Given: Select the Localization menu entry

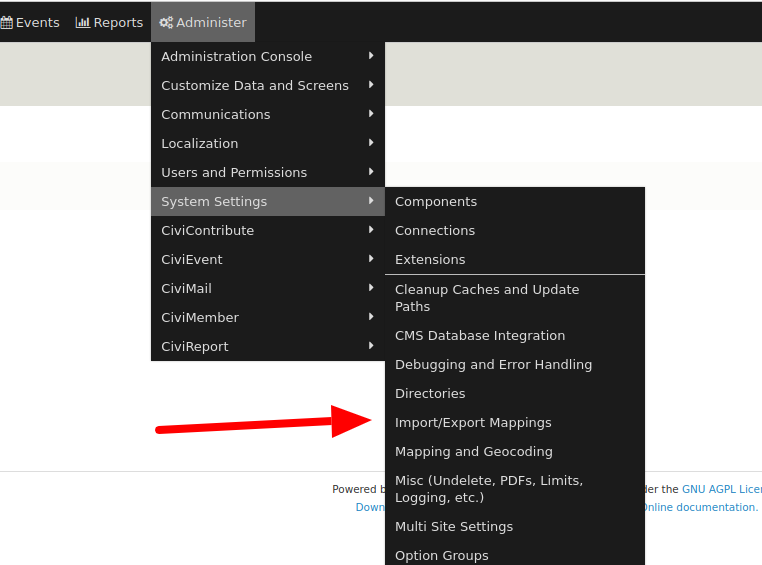Looking at the screenshot, I should click(x=268, y=144).
